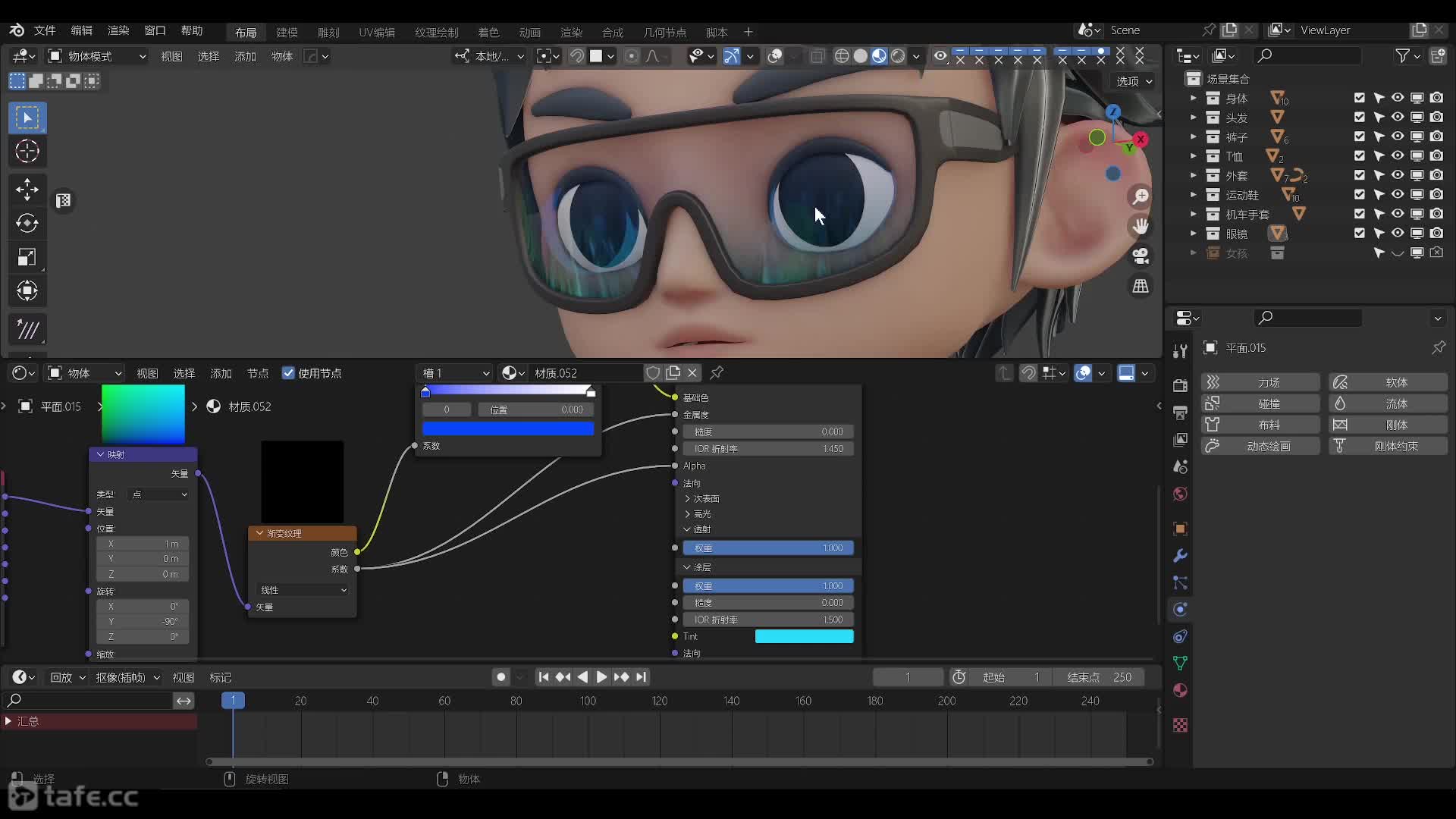Screen dimensions: 1456x819
Task: Choose the Scale tool in toolbar
Action: (27, 257)
